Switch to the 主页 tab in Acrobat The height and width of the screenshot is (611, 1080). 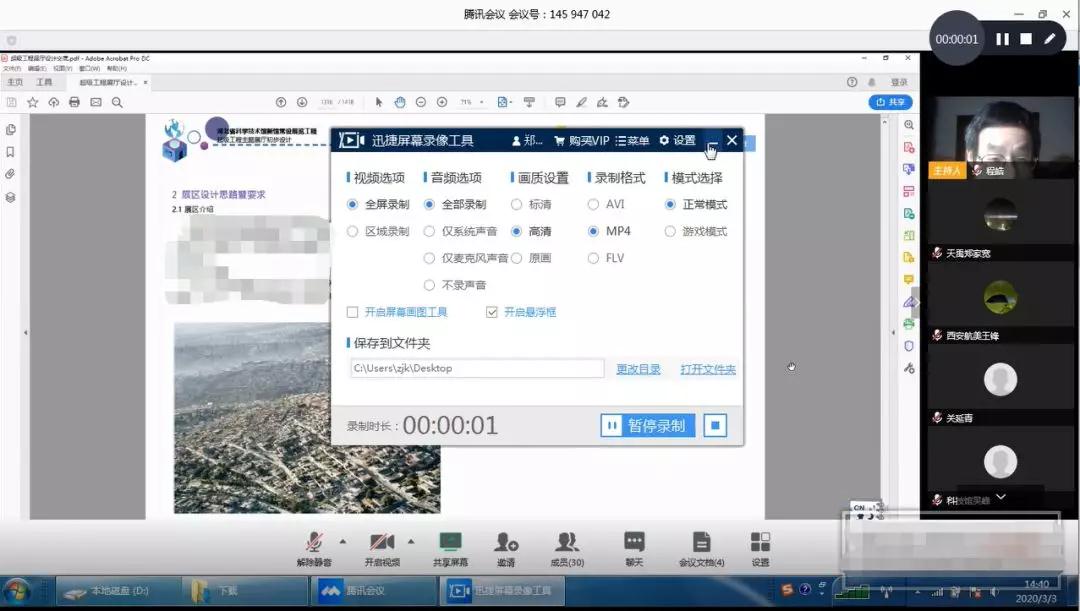[15, 83]
